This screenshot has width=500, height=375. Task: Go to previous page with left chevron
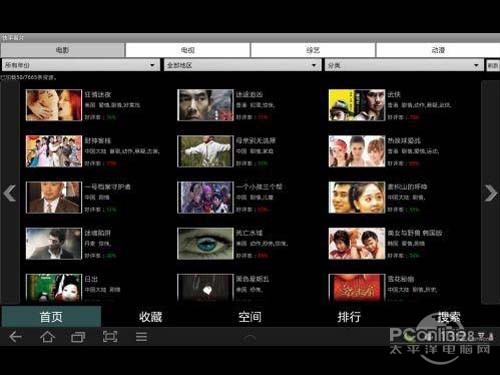coord(9,193)
